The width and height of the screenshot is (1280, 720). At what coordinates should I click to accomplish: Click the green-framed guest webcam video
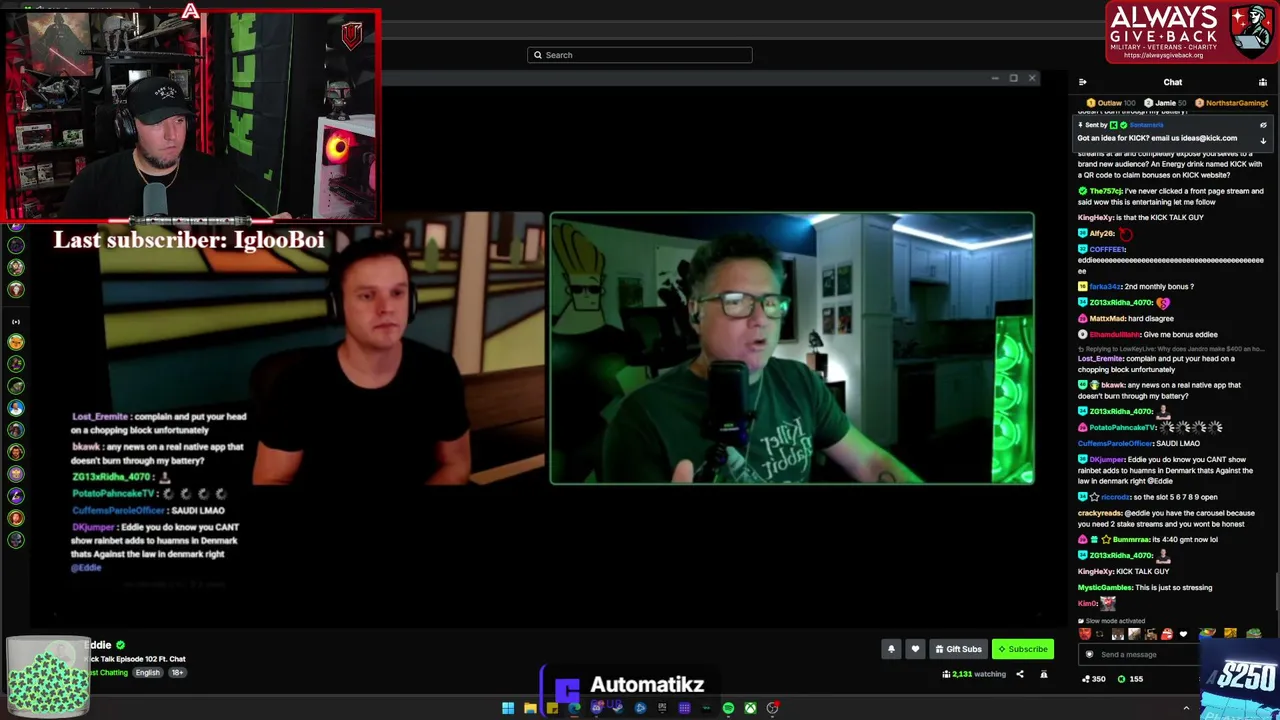tap(792, 348)
